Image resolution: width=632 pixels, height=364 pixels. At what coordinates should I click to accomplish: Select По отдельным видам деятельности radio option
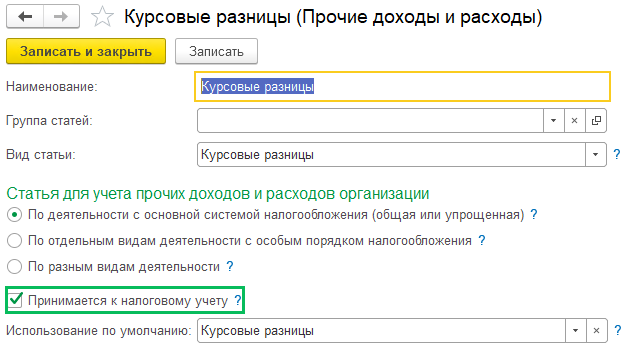(15, 241)
